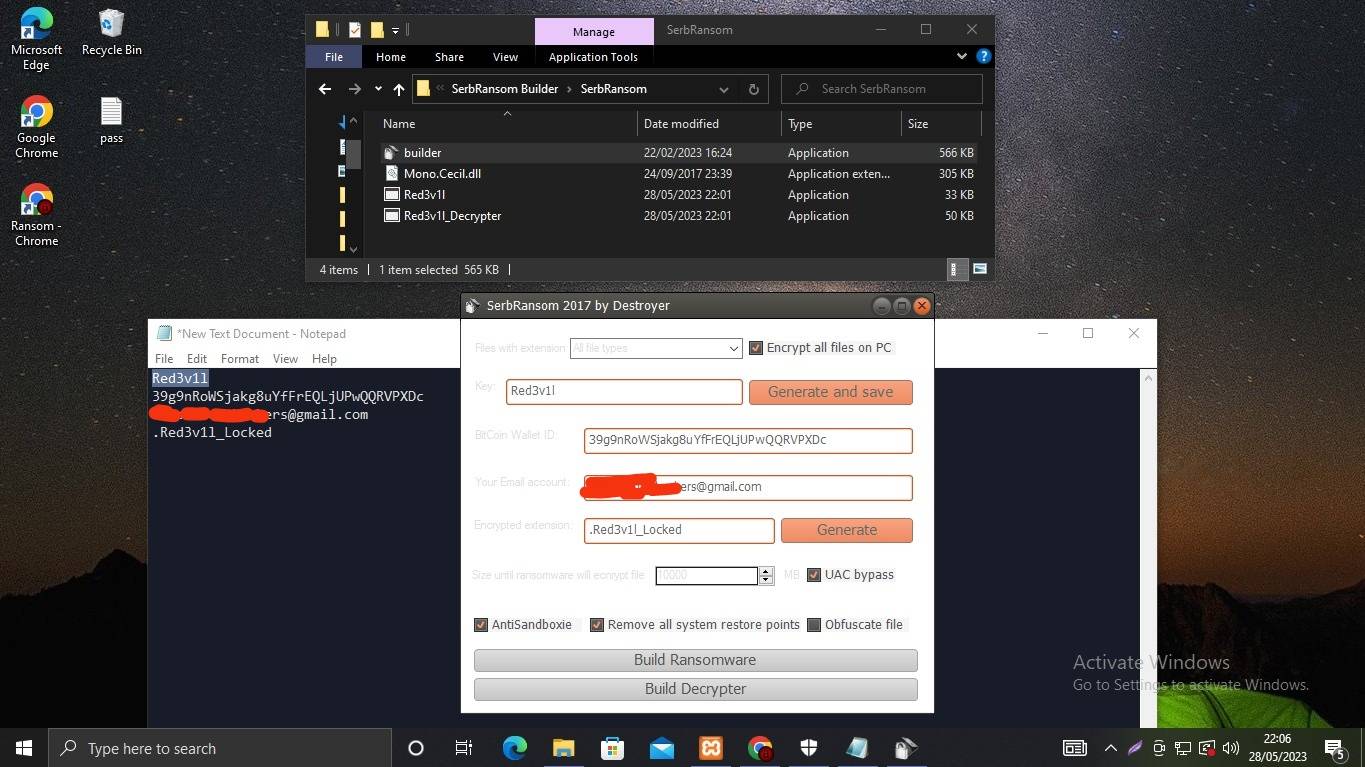Click the New folder icon in Explorer's title bar
The height and width of the screenshot is (767, 1365).
coord(378,30)
